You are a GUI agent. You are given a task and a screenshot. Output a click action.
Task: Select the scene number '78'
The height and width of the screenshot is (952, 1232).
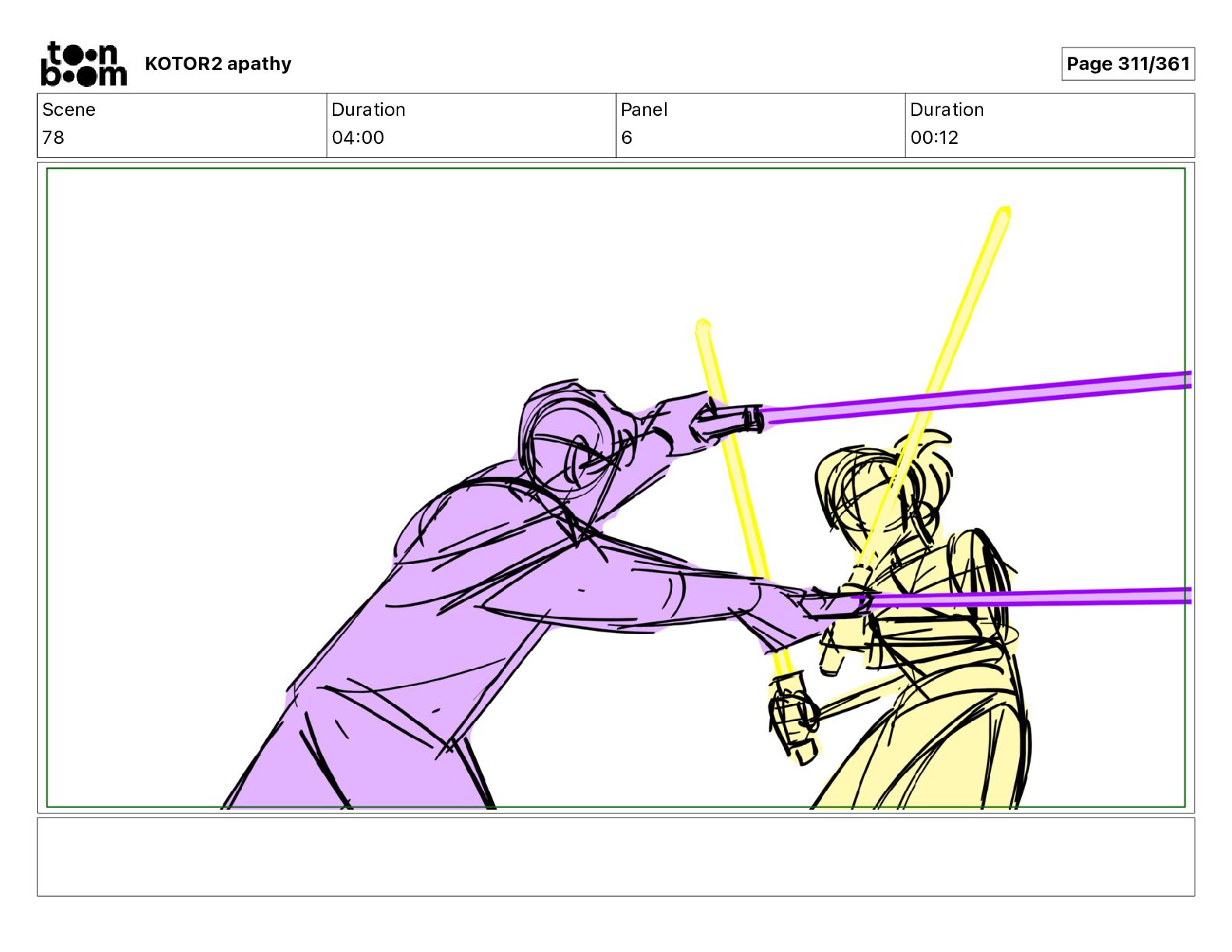tap(53, 138)
